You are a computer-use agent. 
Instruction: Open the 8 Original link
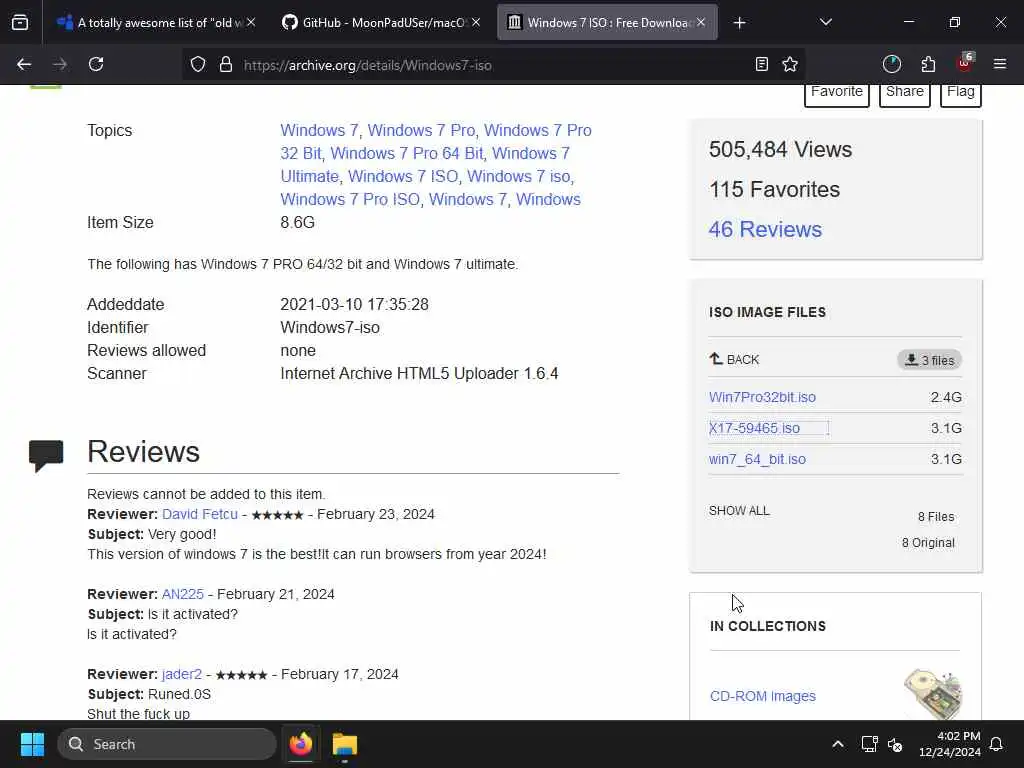tap(928, 543)
